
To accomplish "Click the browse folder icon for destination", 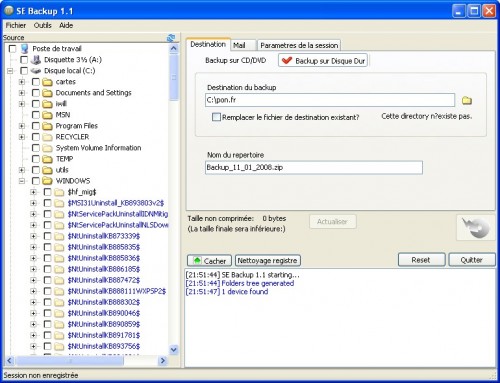I will point(467,100).
